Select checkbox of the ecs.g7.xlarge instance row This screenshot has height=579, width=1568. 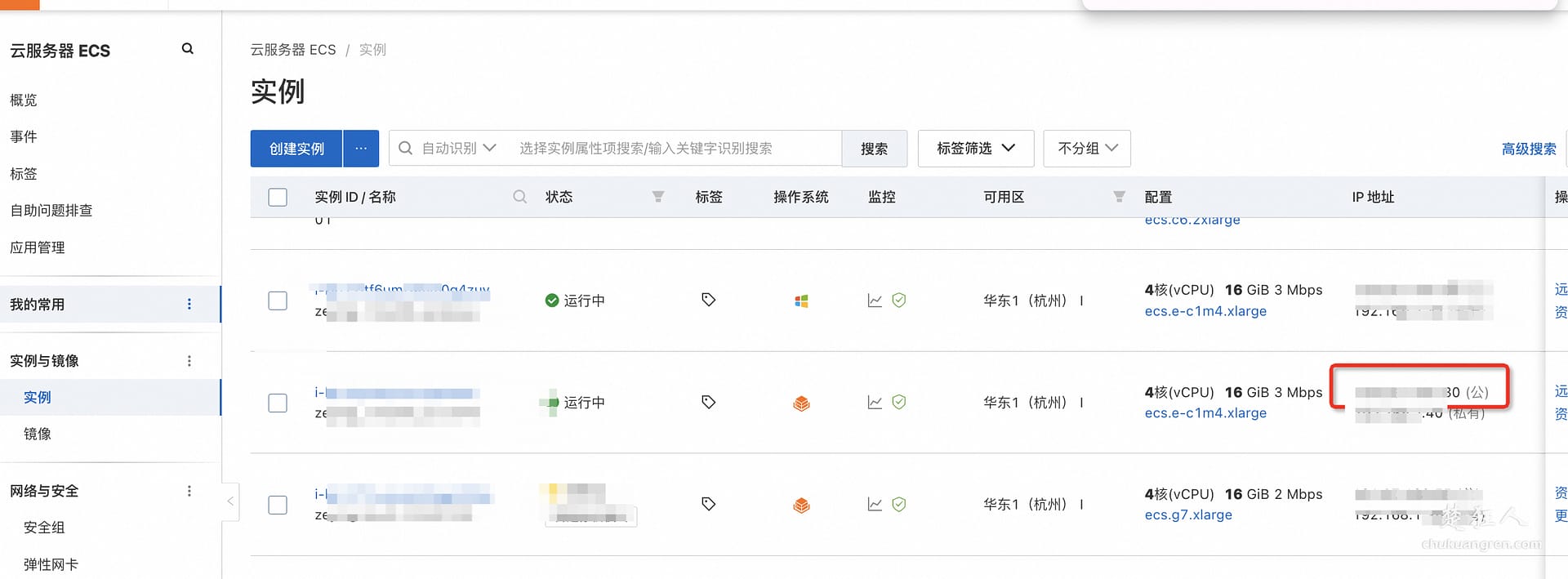click(x=278, y=505)
